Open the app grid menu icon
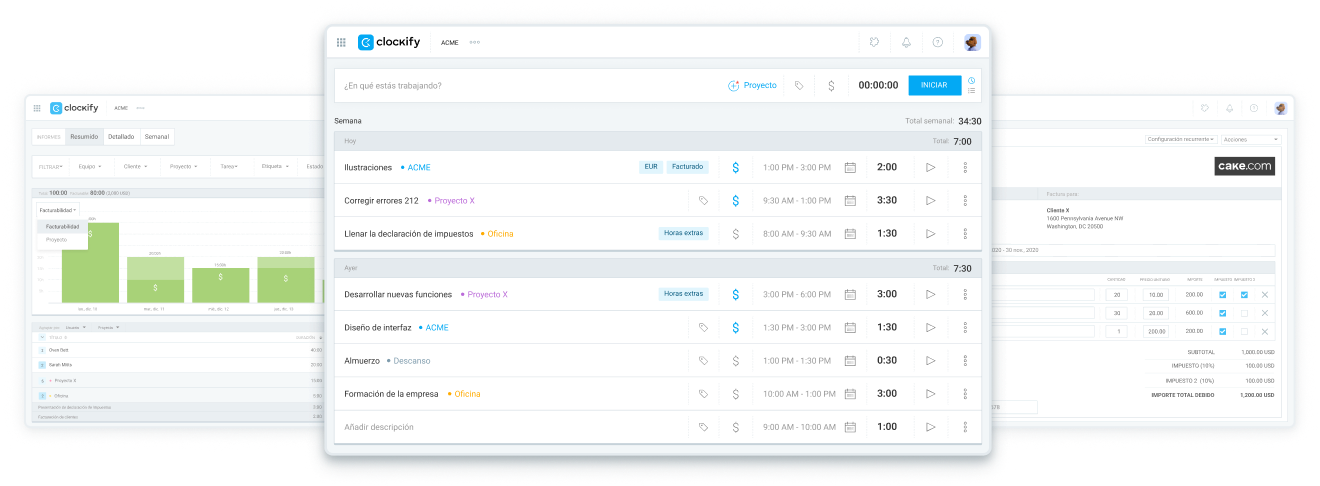Screen dimensions: 1320x486 tap(341, 42)
